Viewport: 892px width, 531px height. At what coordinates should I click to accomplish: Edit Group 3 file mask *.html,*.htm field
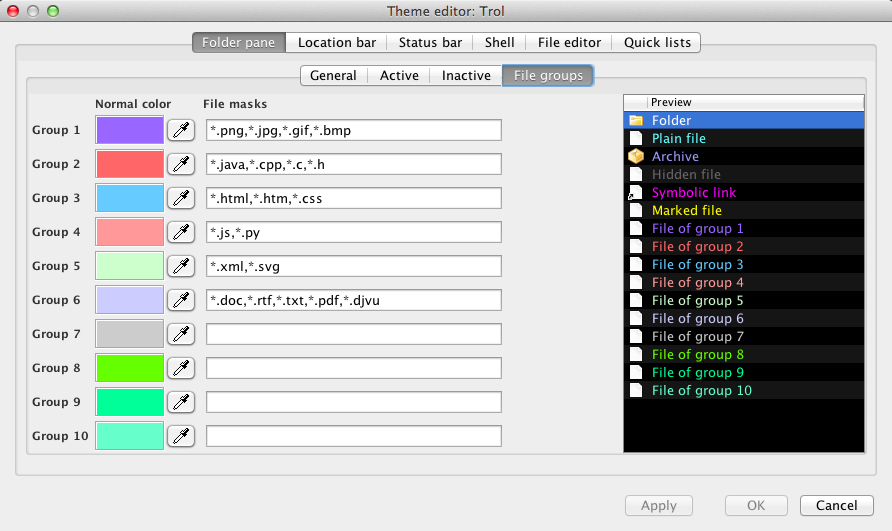[x=354, y=198]
